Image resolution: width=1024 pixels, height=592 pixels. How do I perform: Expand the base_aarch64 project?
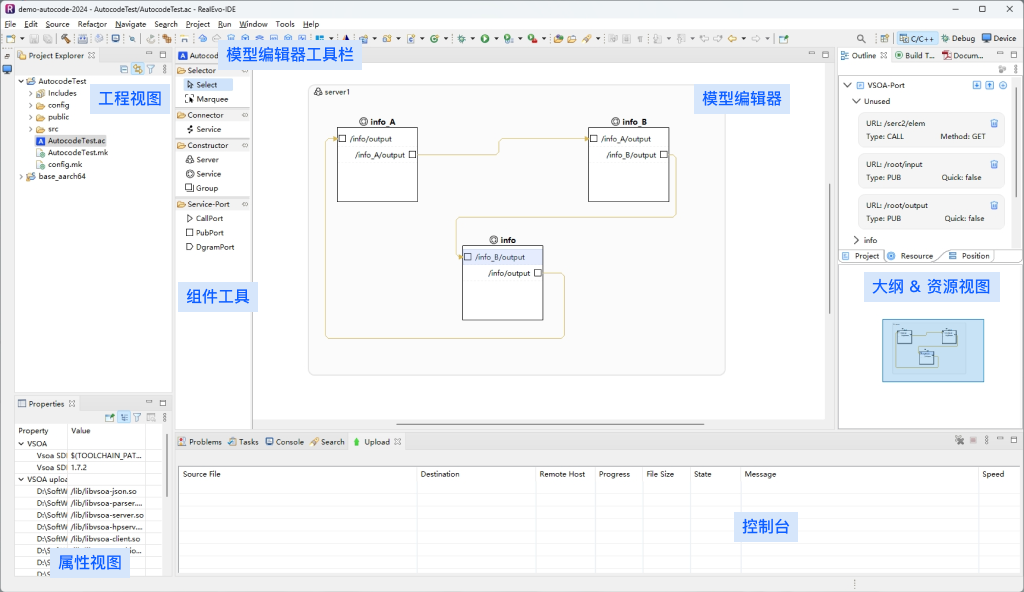(x=22, y=176)
